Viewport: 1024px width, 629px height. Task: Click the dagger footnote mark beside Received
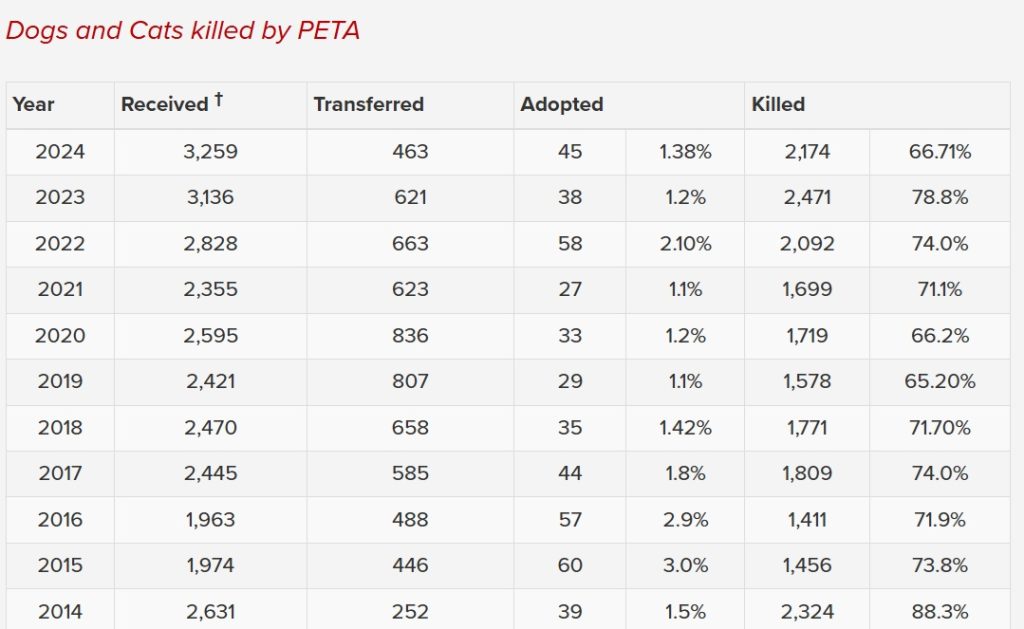click(x=218, y=100)
